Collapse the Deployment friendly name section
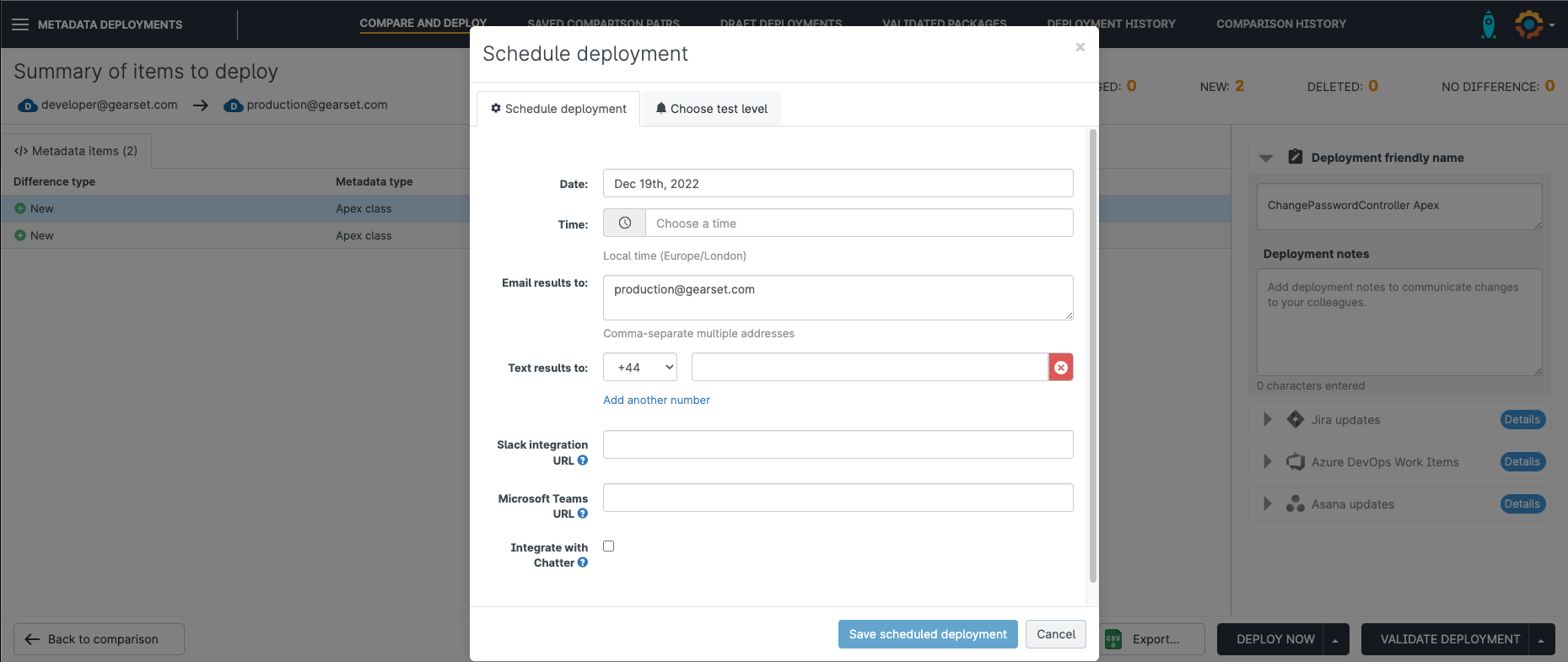This screenshot has height=662, width=1568. click(1266, 158)
